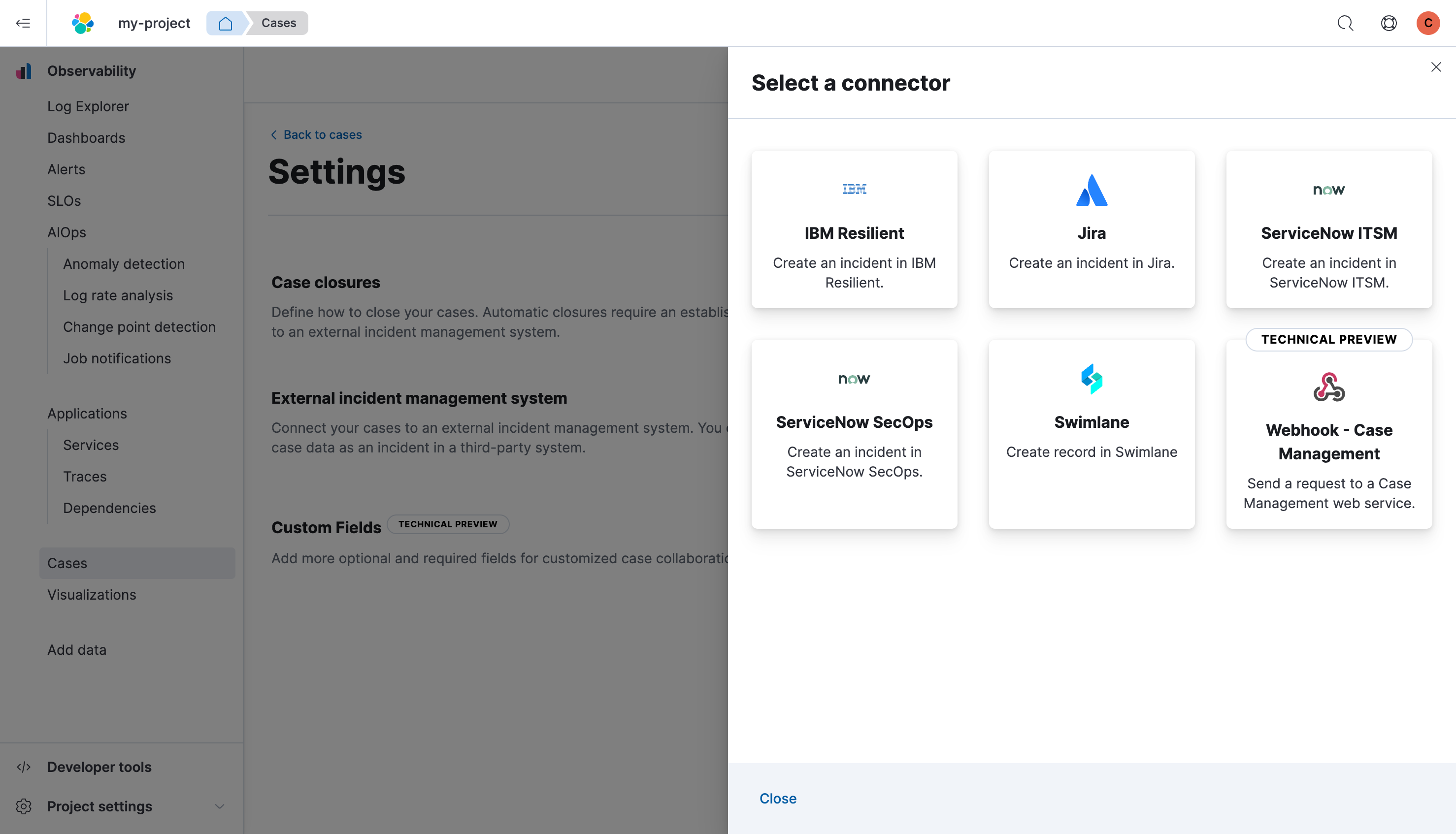Go to Dashboards in the sidebar
This screenshot has height=834, width=1456.
86,138
